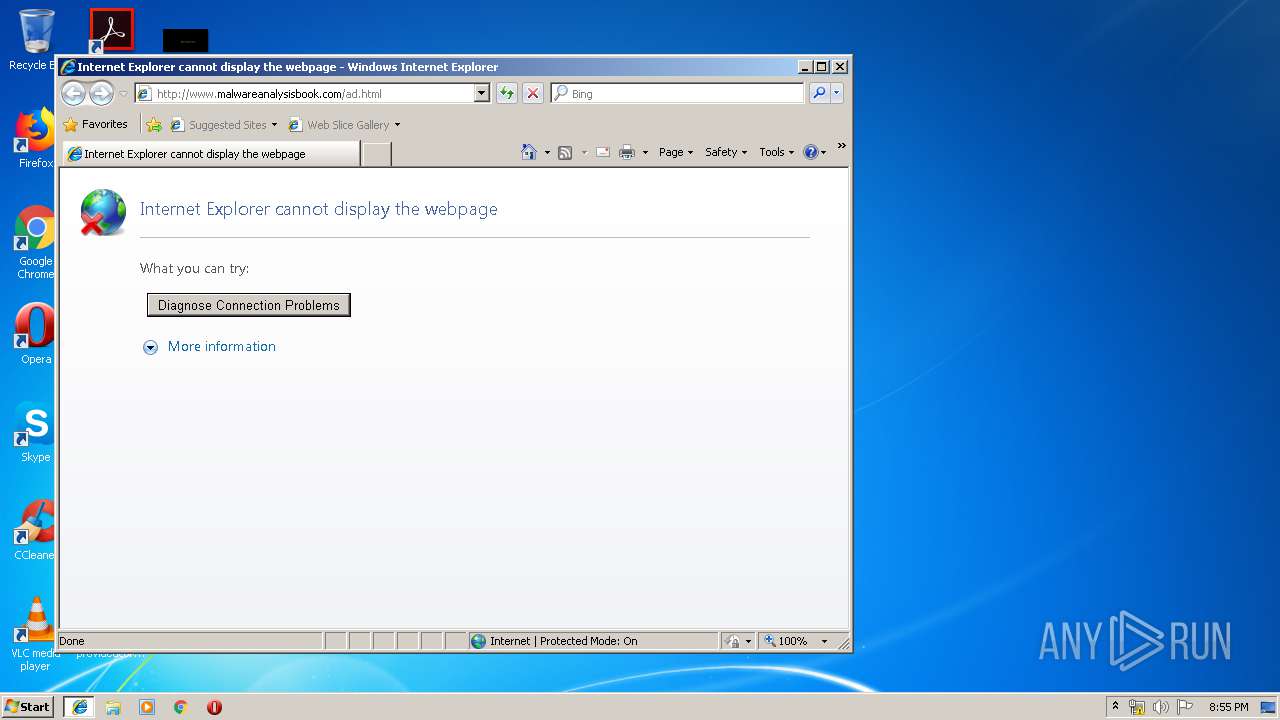This screenshot has height=720, width=1280.
Task: Select the VLC media player desktop shortcut
Action: pos(35,634)
